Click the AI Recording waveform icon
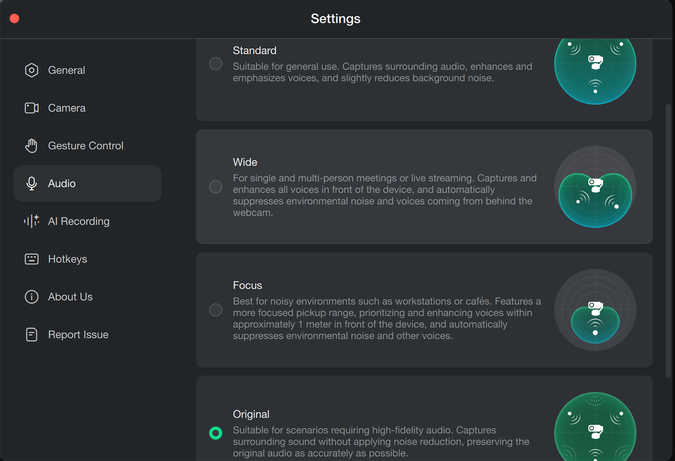675x461 pixels. click(31, 221)
